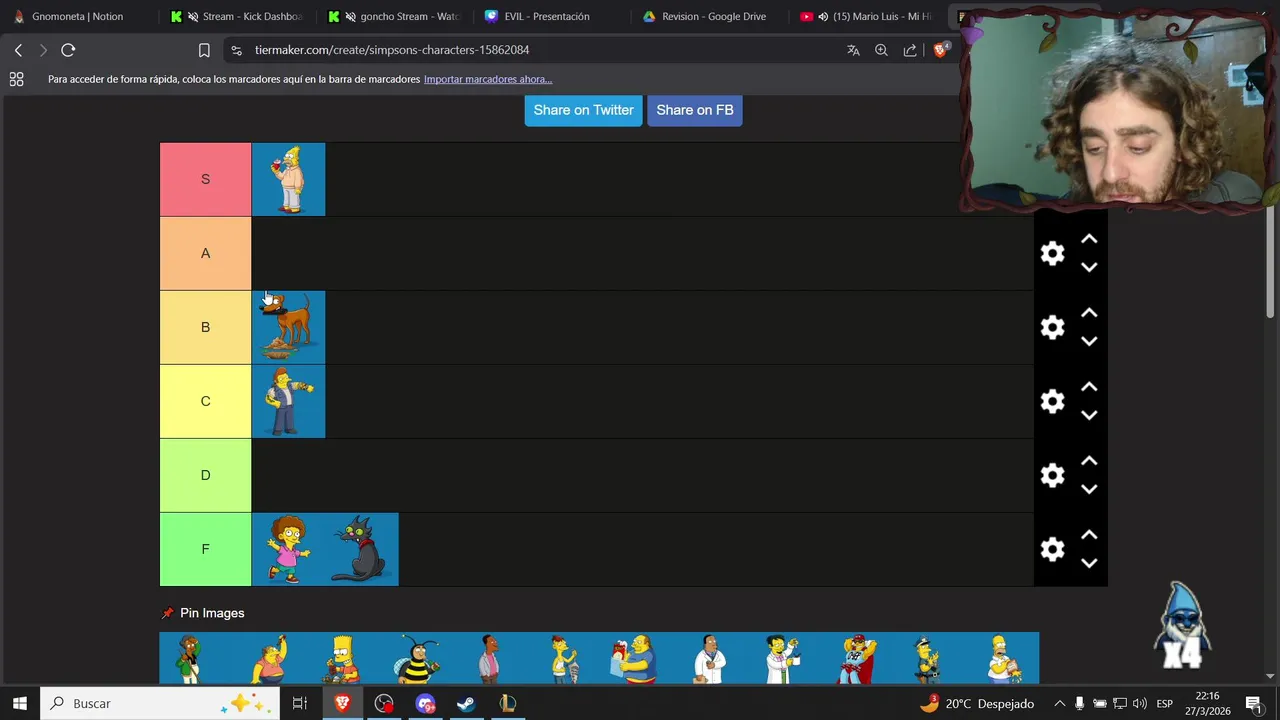Open settings gear for tier A

[x=1052, y=254]
